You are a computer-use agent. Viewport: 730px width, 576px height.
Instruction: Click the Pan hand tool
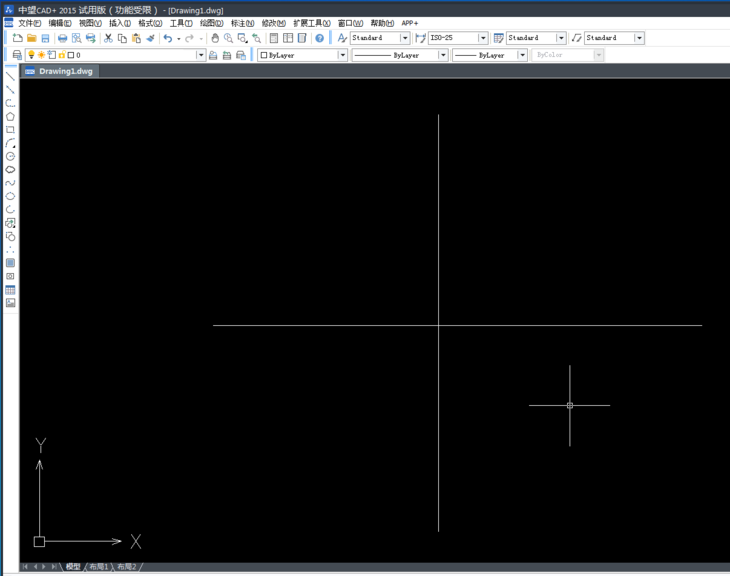coord(214,38)
